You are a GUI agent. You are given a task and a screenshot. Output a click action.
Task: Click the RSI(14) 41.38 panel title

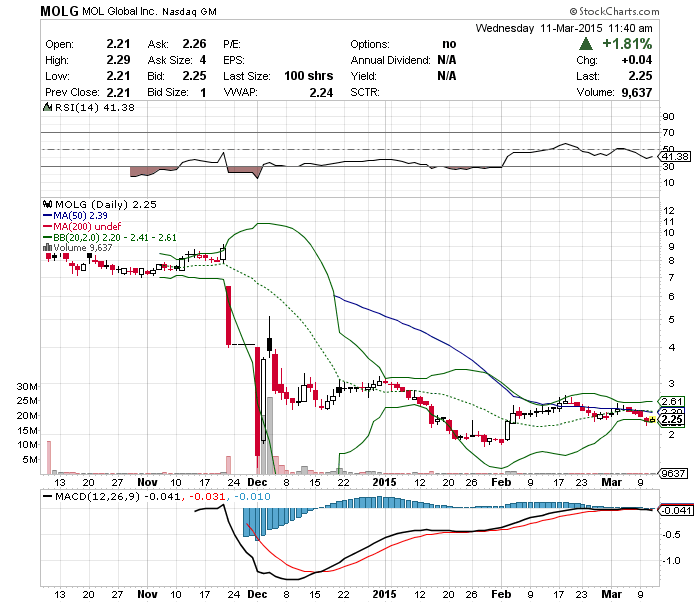tap(95, 108)
